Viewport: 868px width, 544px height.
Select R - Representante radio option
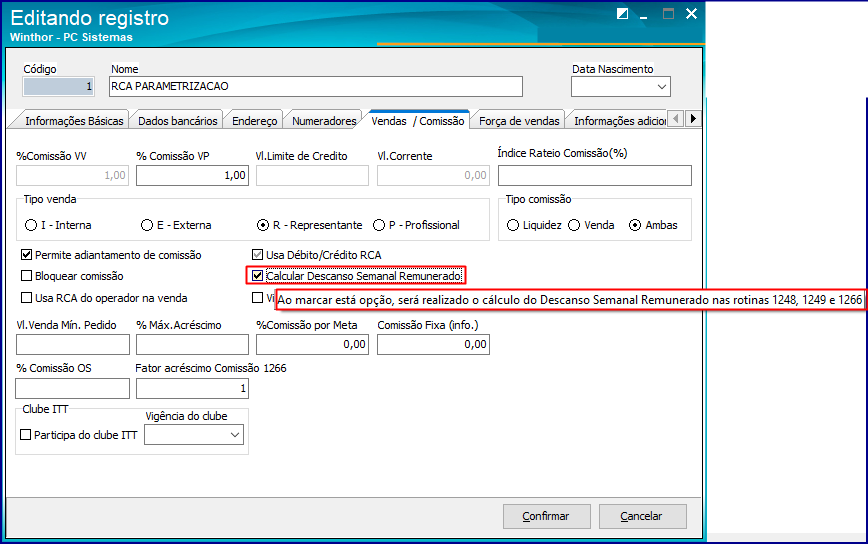click(310, 225)
